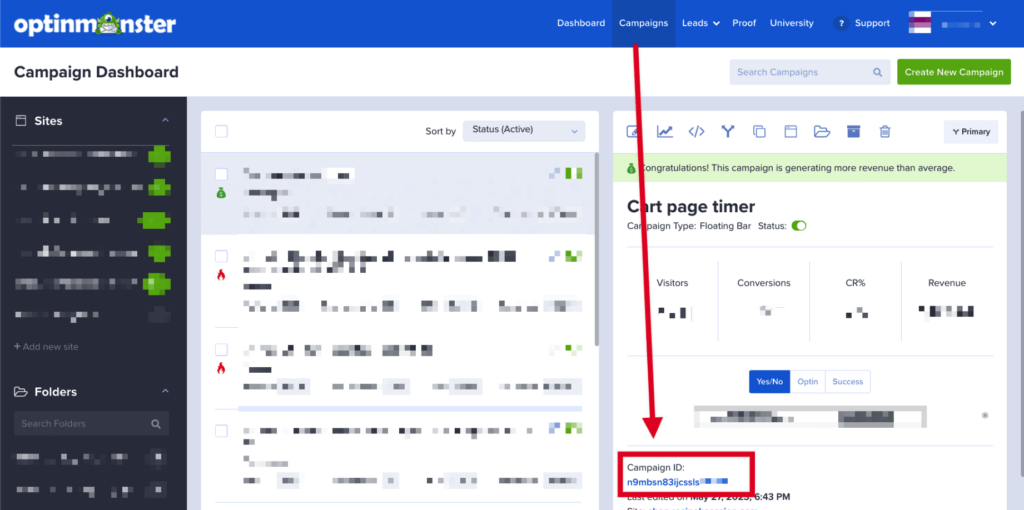Click the search magnifier in Search Campaigns
Viewport: 1024px width, 510px height.
(x=877, y=72)
